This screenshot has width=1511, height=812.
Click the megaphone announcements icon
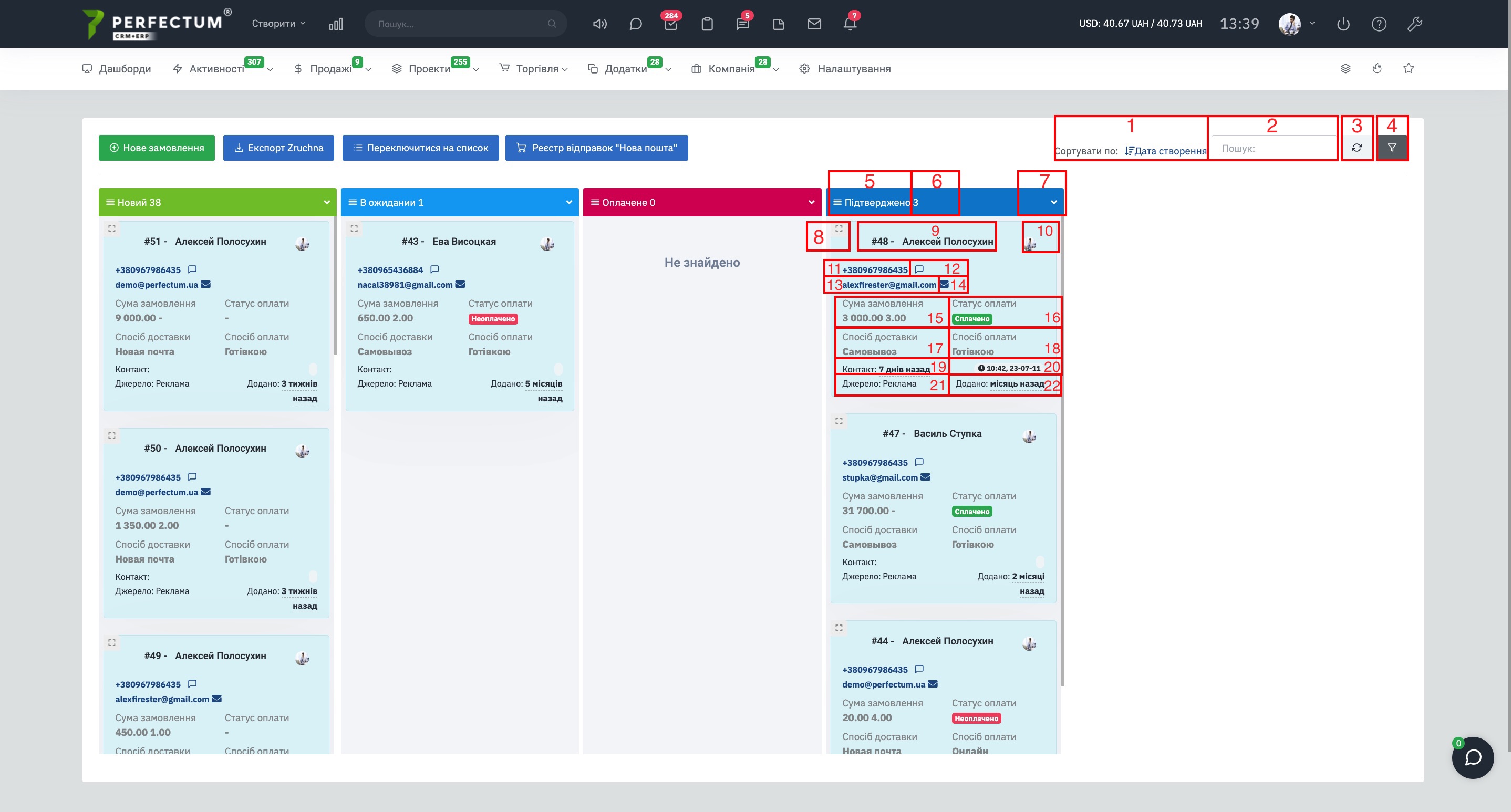pyautogui.click(x=599, y=24)
